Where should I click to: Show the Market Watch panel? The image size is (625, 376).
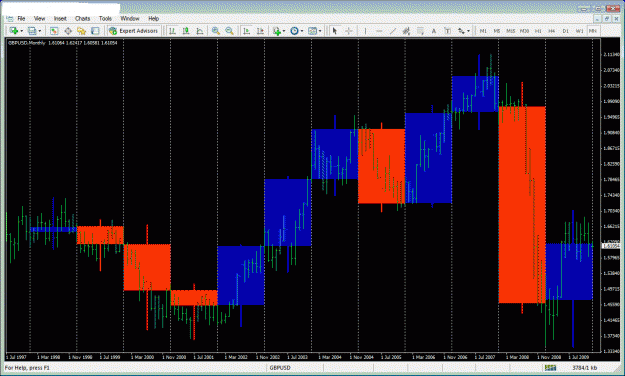tap(54, 31)
